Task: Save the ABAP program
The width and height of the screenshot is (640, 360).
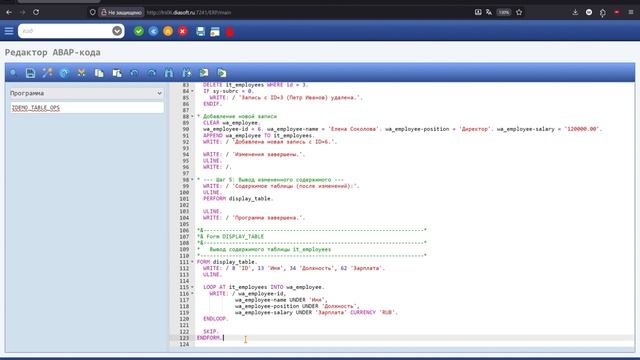Action: pyautogui.click(x=30, y=73)
